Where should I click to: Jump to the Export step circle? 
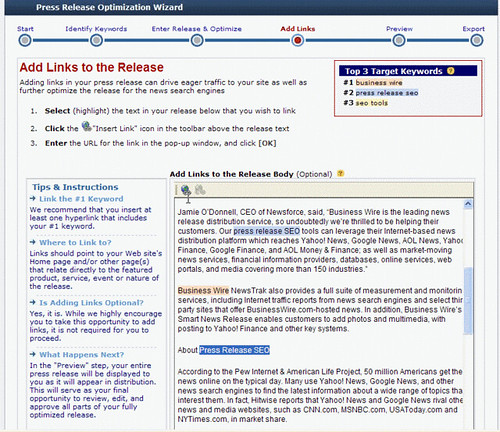(x=477, y=41)
